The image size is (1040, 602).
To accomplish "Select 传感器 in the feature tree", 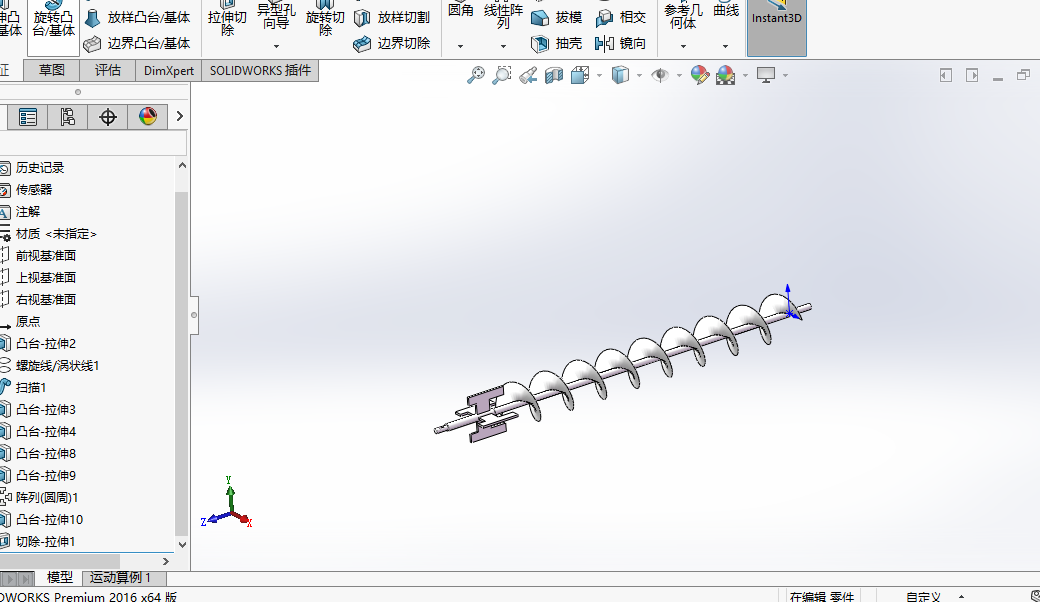I will pos(34,190).
